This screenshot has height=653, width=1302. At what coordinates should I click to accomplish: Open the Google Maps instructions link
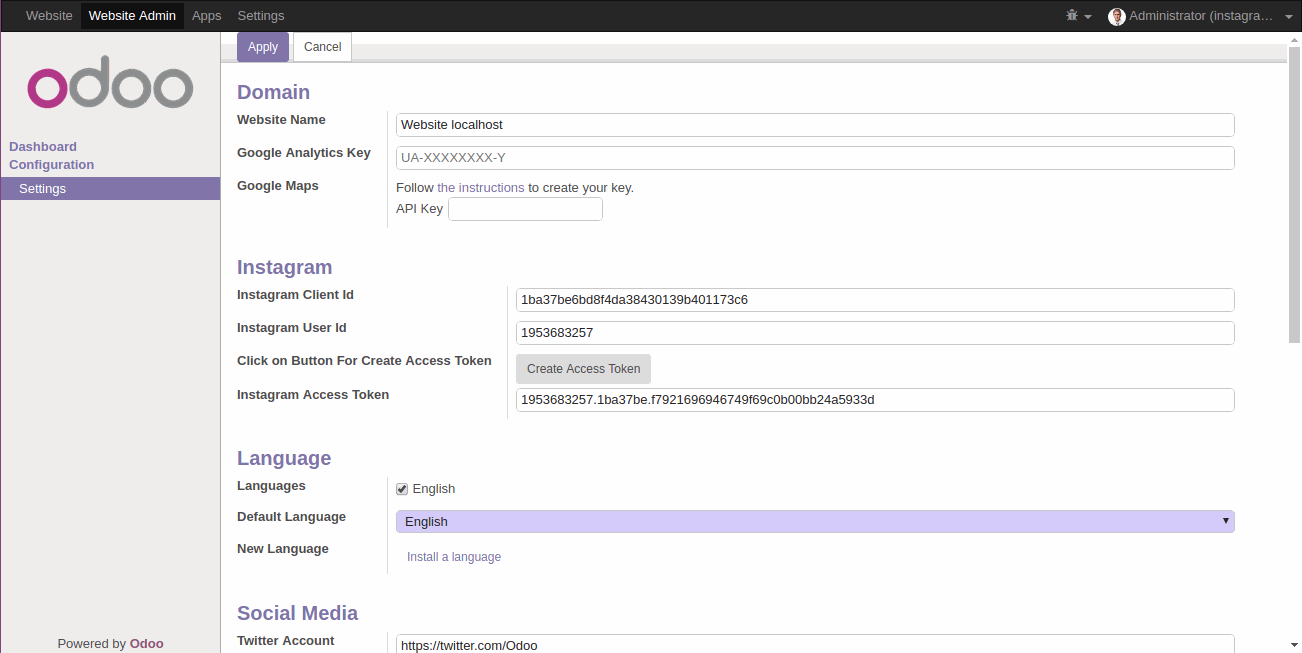tap(481, 188)
